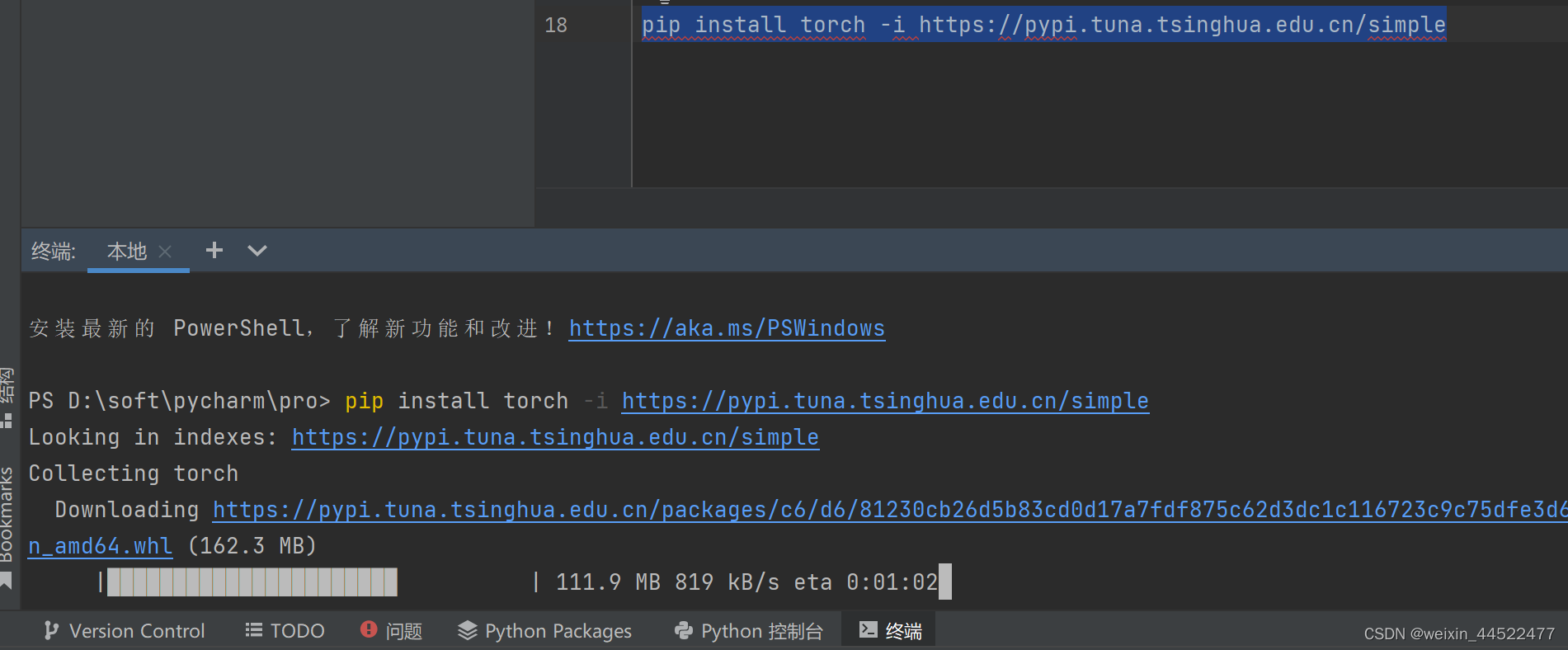The width and height of the screenshot is (1568, 650).
Task: Open Python Packages tool window
Action: (x=545, y=631)
